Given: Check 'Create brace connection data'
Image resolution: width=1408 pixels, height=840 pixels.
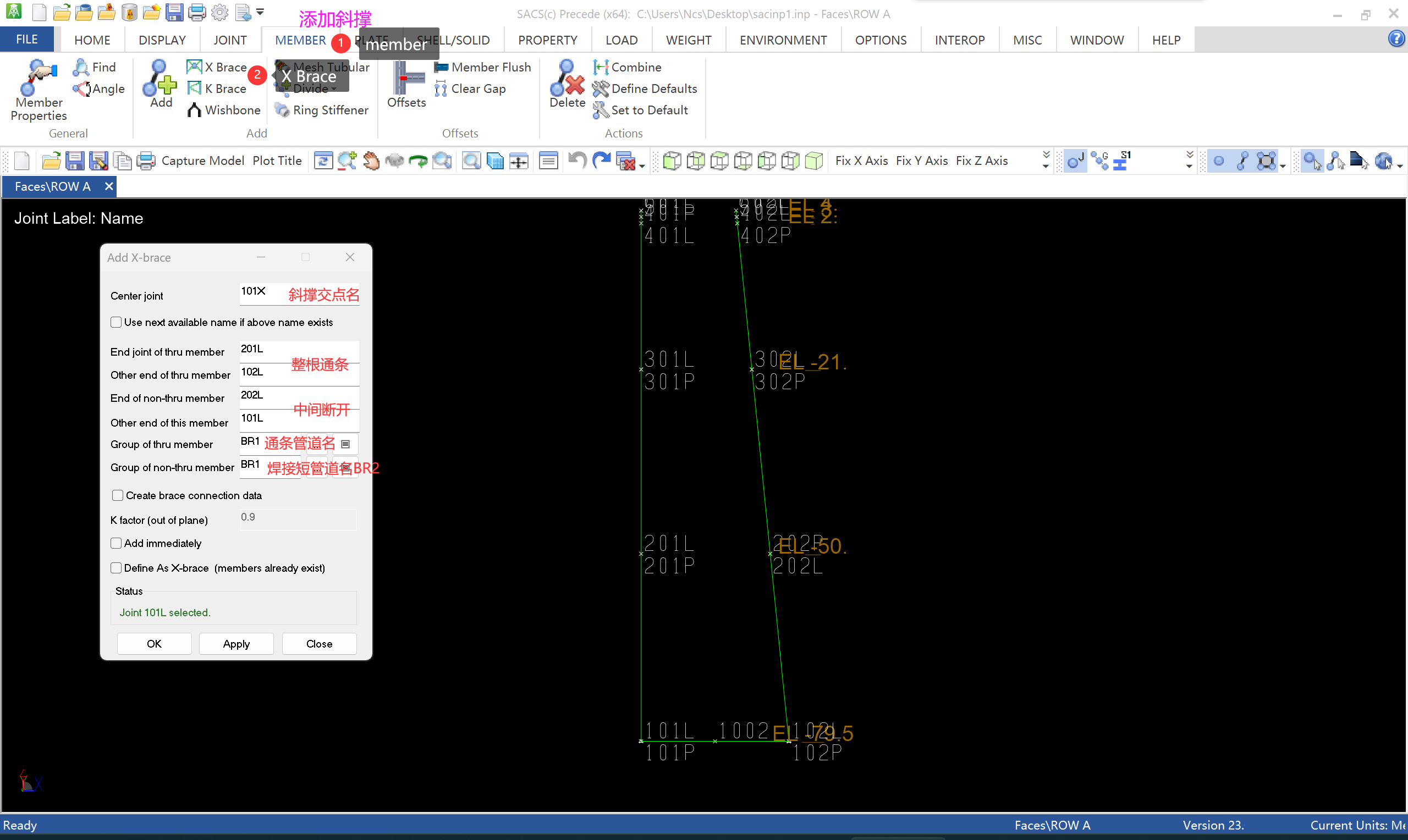Looking at the screenshot, I should pyautogui.click(x=118, y=495).
